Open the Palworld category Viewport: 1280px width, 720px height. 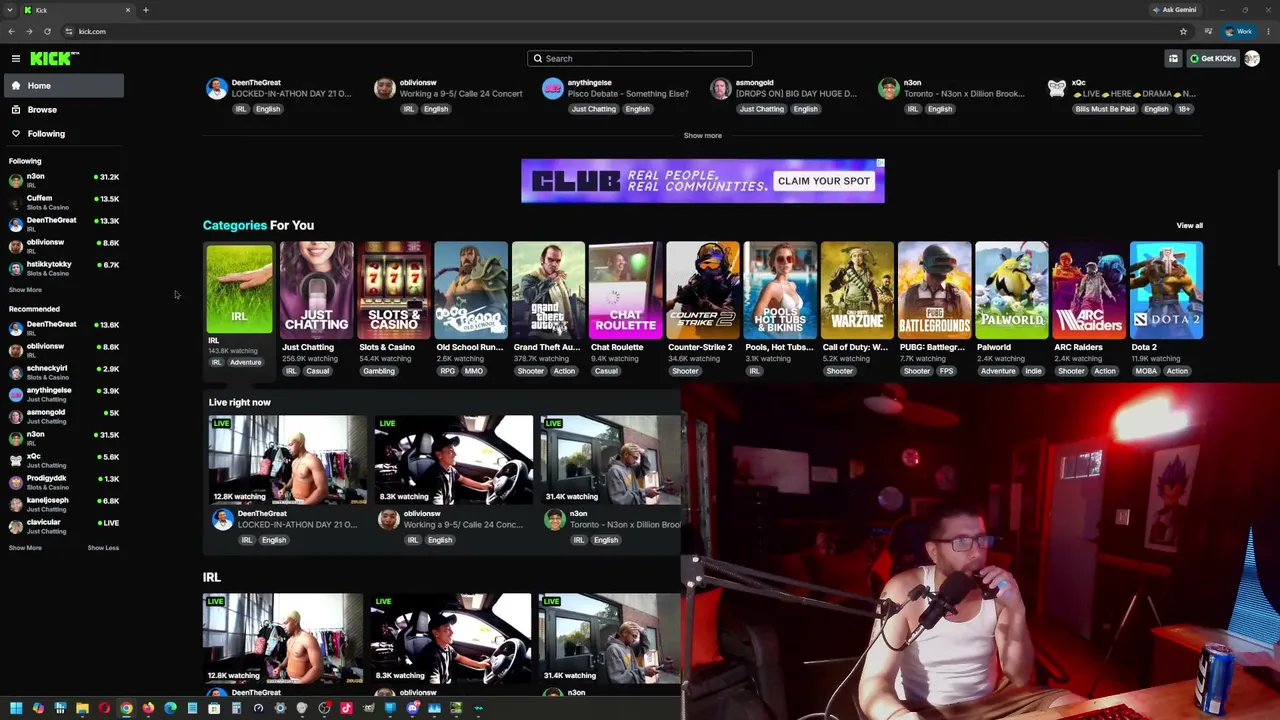[x=1011, y=291]
